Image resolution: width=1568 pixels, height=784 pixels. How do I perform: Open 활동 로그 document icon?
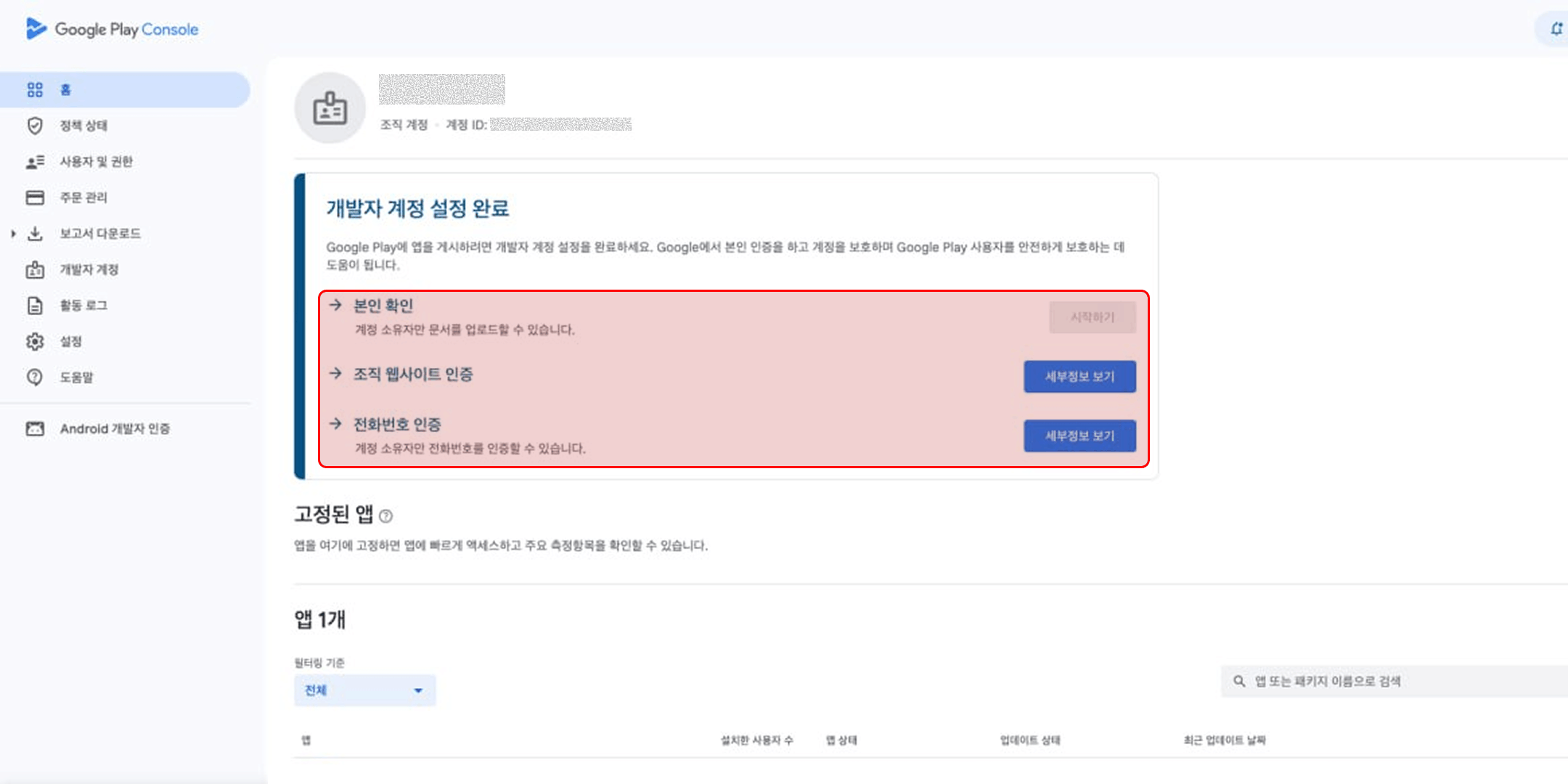(x=35, y=306)
